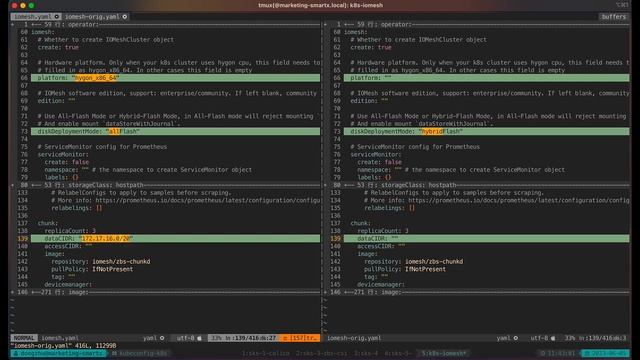Click the user@host tmux status segment

pos(58,353)
